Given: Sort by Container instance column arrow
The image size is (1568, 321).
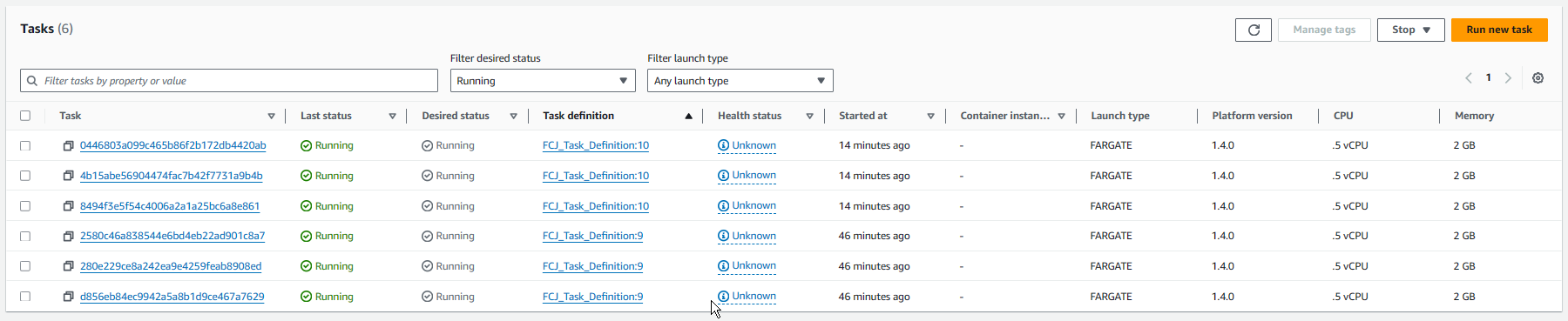Looking at the screenshot, I should coord(1061,116).
